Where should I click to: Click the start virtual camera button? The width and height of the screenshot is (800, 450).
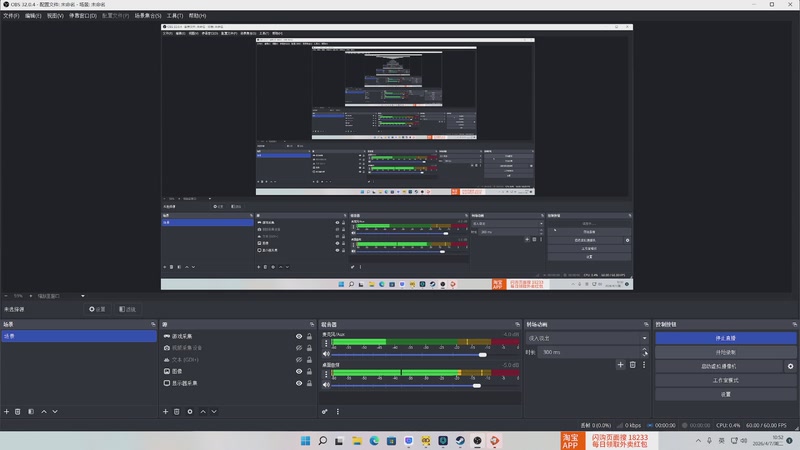[x=719, y=366]
